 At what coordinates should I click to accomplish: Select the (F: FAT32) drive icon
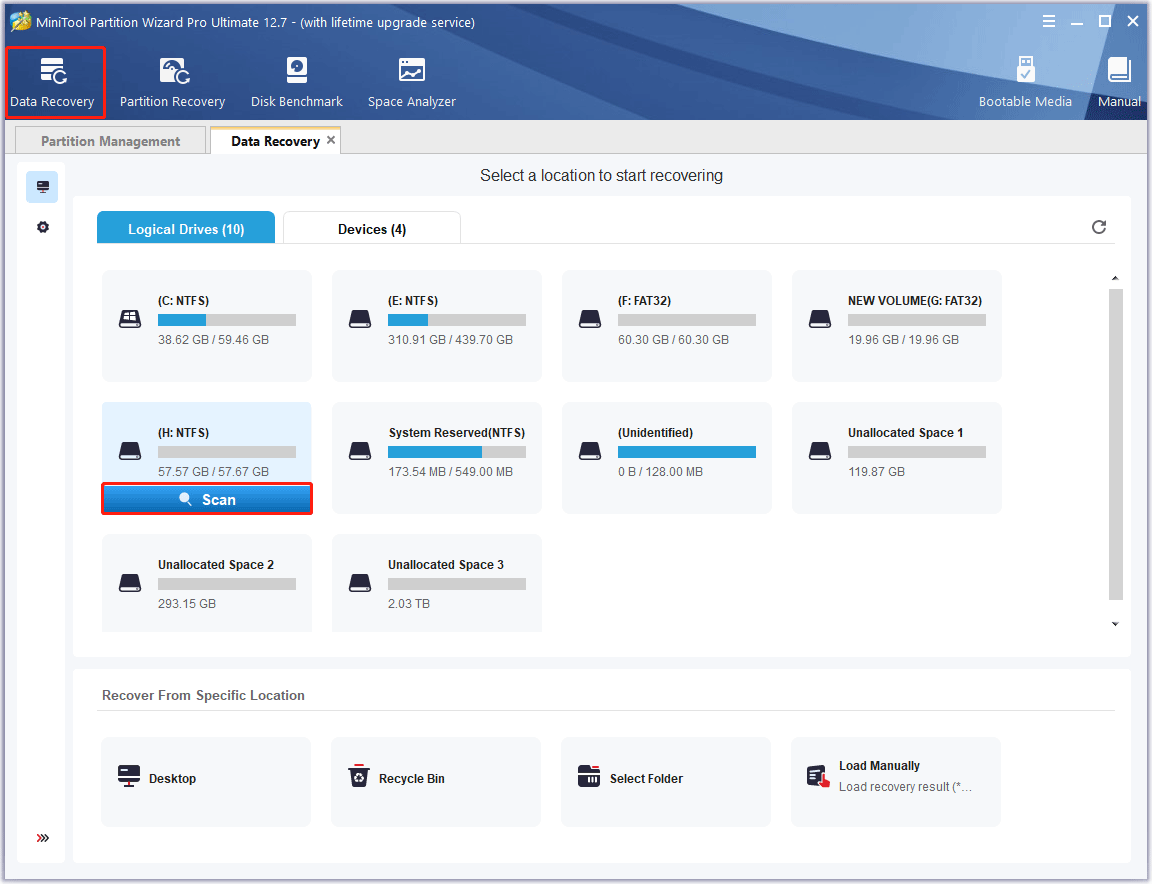tap(590, 319)
